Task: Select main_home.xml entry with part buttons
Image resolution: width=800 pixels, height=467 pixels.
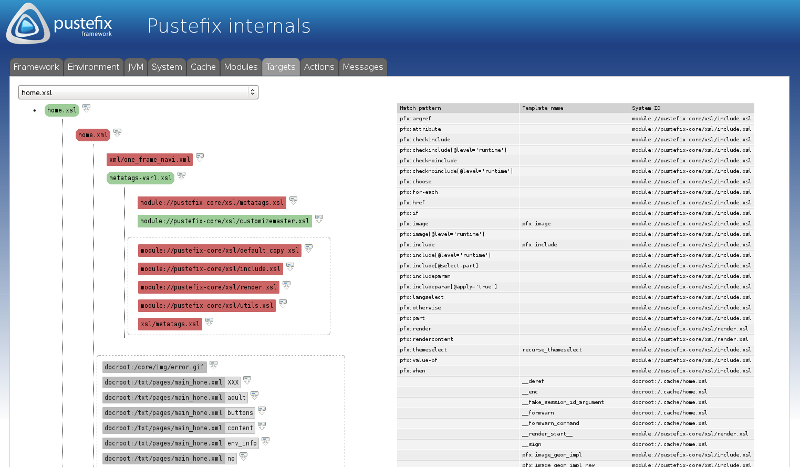Action: pyautogui.click(x=179, y=413)
